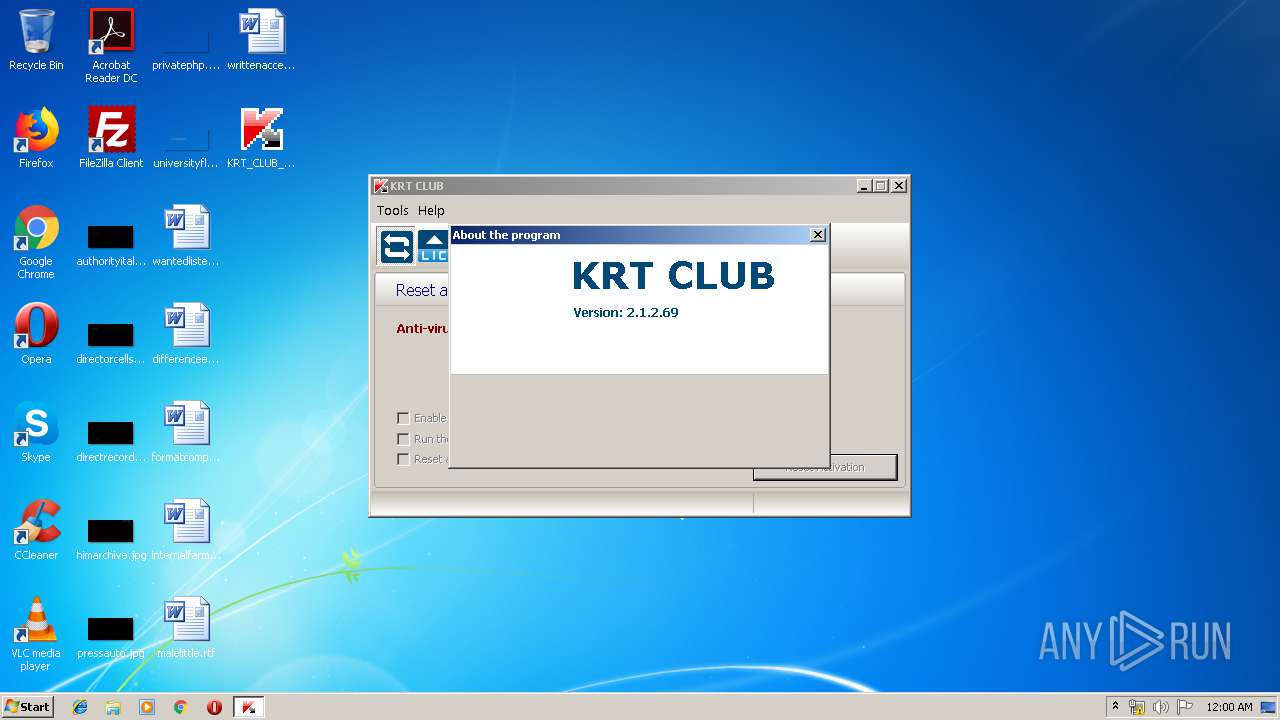This screenshot has height=720, width=1280.
Task: Close the About the program dialog
Action: point(817,234)
